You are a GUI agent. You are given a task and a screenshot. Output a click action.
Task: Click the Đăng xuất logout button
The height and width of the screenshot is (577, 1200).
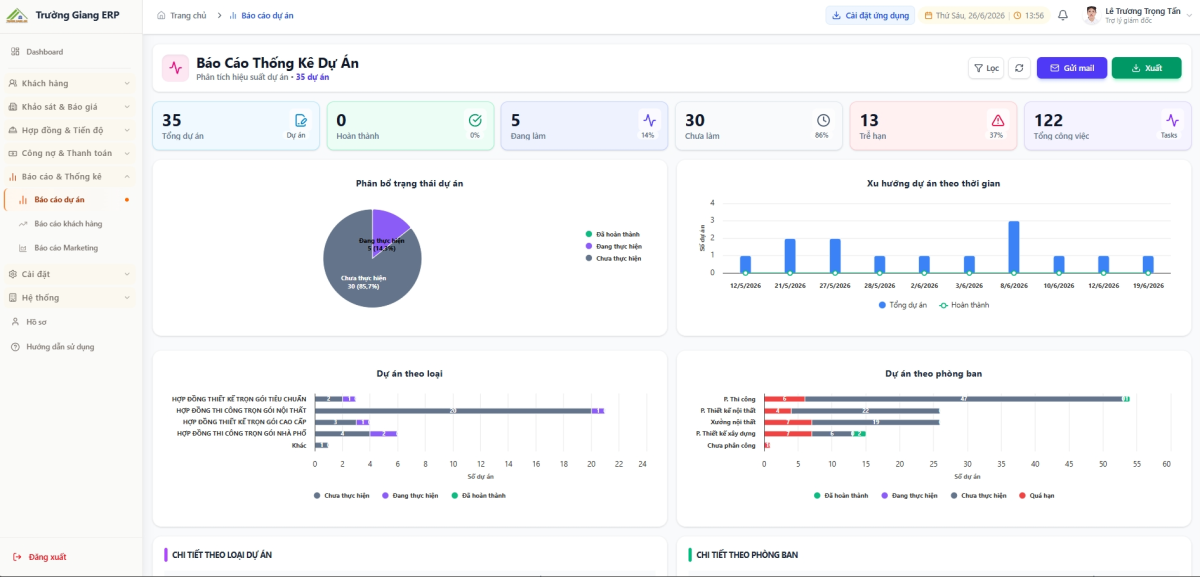coord(40,557)
